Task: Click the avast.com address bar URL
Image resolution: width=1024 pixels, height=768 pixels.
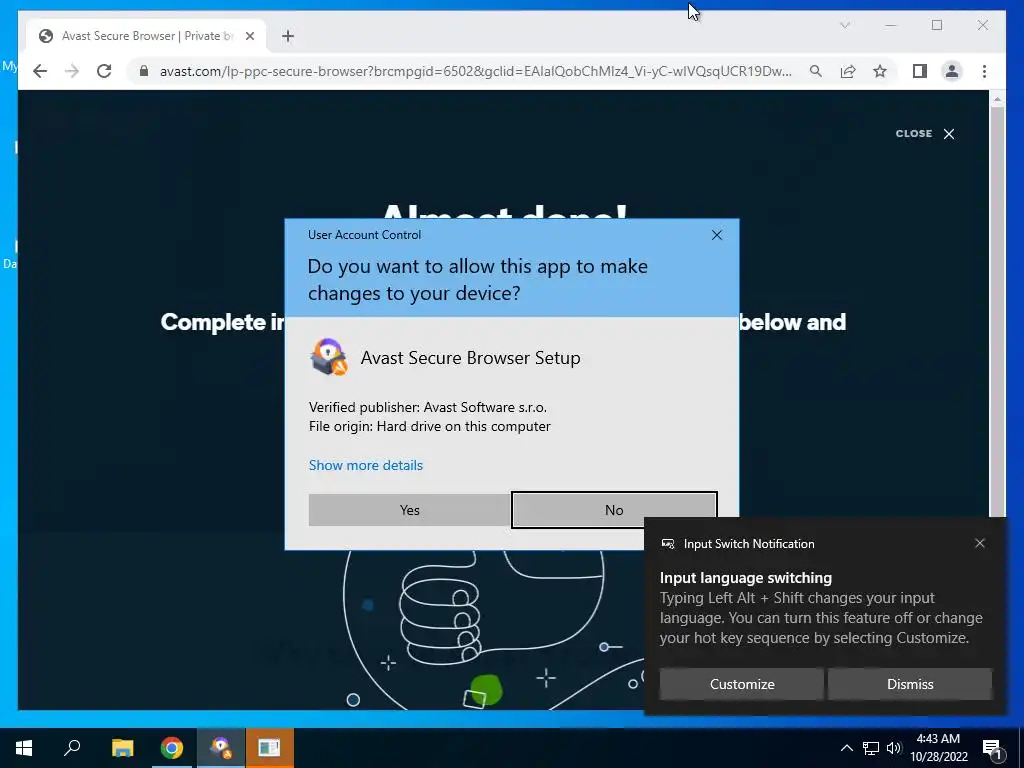Action: point(475,71)
